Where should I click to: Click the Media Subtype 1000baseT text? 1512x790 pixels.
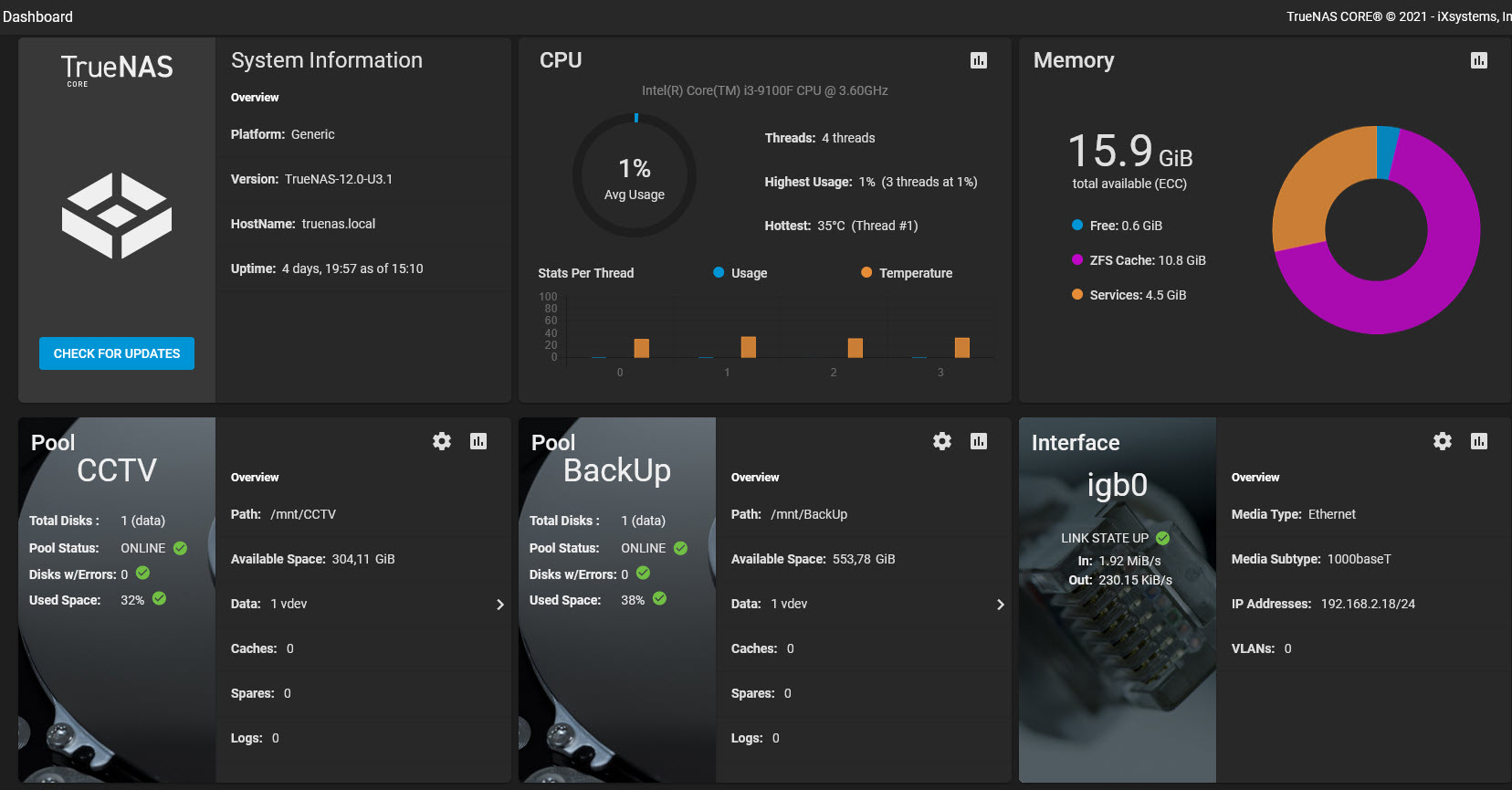1311,559
